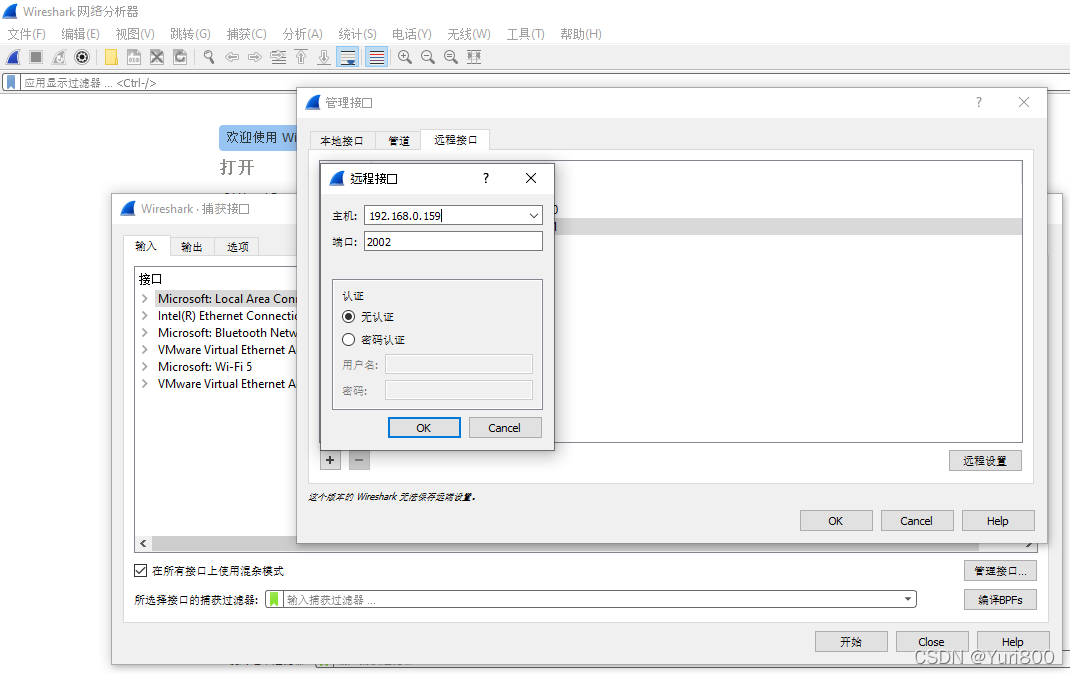Select the Intel(R) Ethernet Connection row text
This screenshot has width=1070, height=674.
tap(227, 316)
